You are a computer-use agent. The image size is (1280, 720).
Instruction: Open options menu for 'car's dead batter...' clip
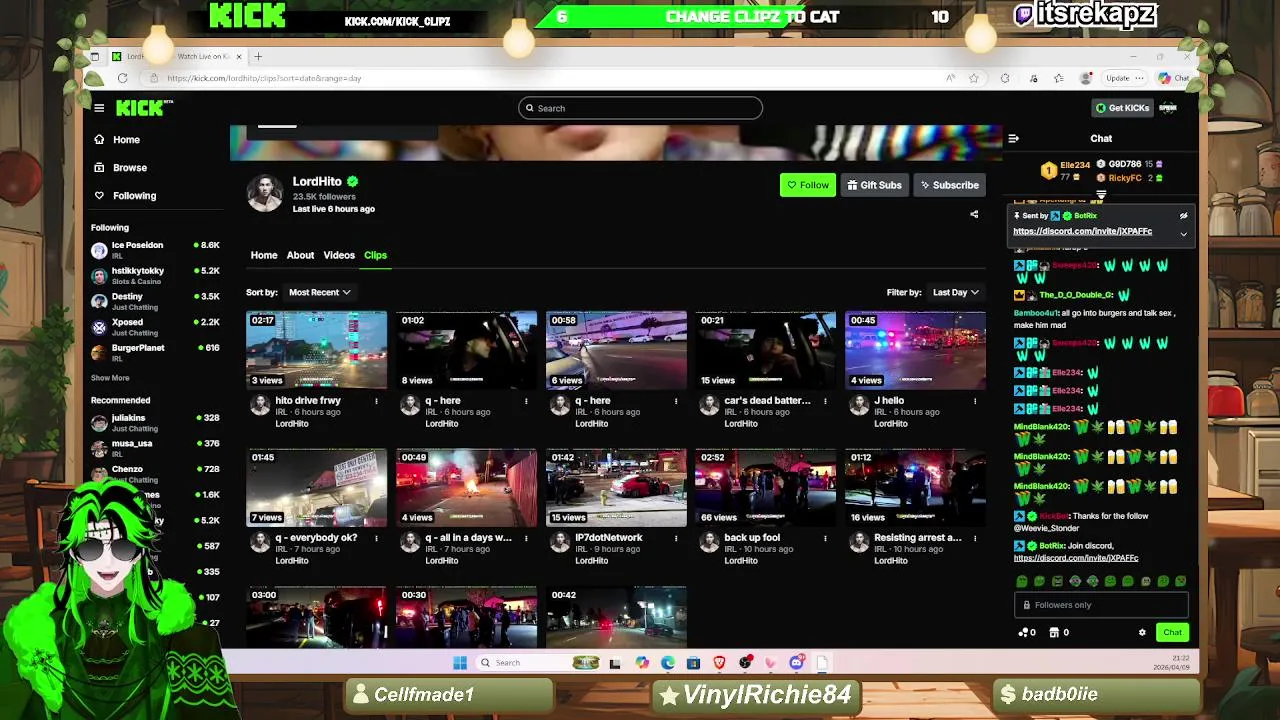pyautogui.click(x=826, y=401)
